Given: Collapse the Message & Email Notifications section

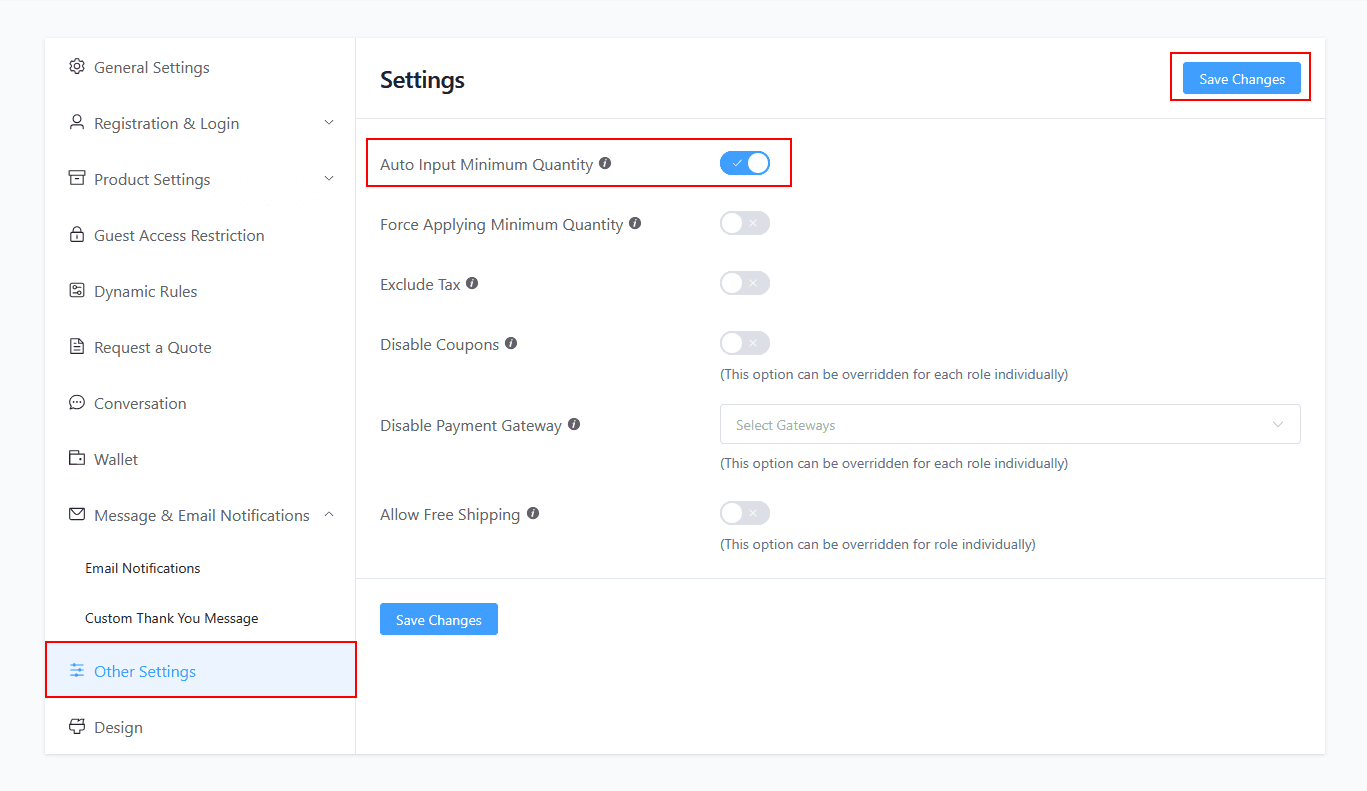Looking at the screenshot, I should (329, 514).
